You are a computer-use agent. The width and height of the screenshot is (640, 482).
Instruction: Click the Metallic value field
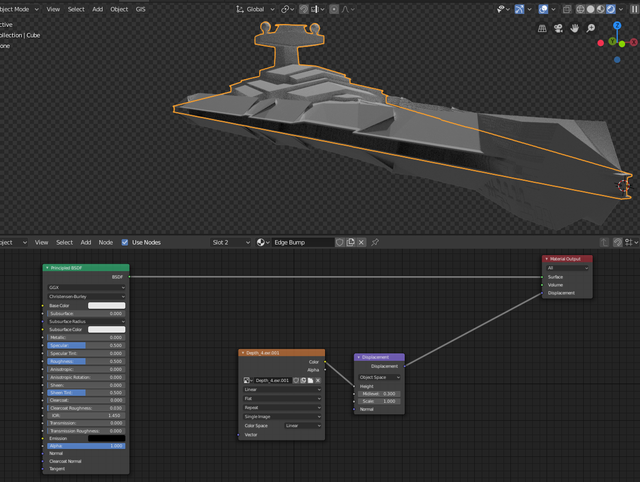(86, 338)
